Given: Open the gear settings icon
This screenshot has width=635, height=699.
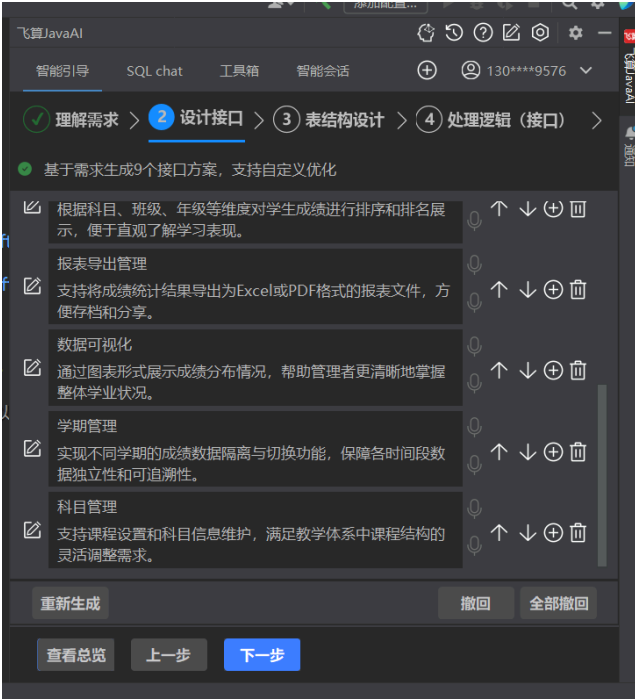Looking at the screenshot, I should (x=576, y=33).
